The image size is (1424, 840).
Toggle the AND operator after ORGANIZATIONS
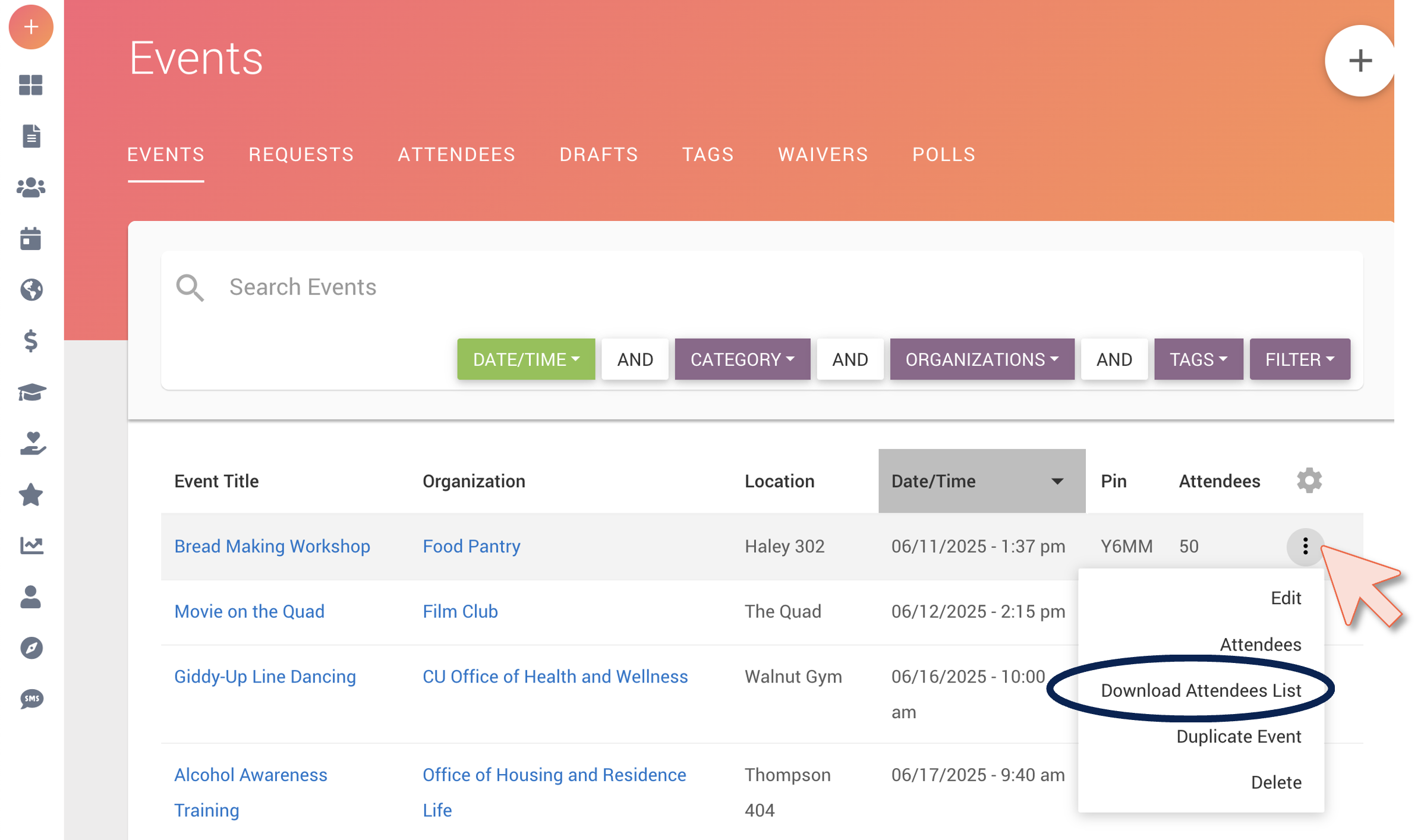pos(1114,359)
